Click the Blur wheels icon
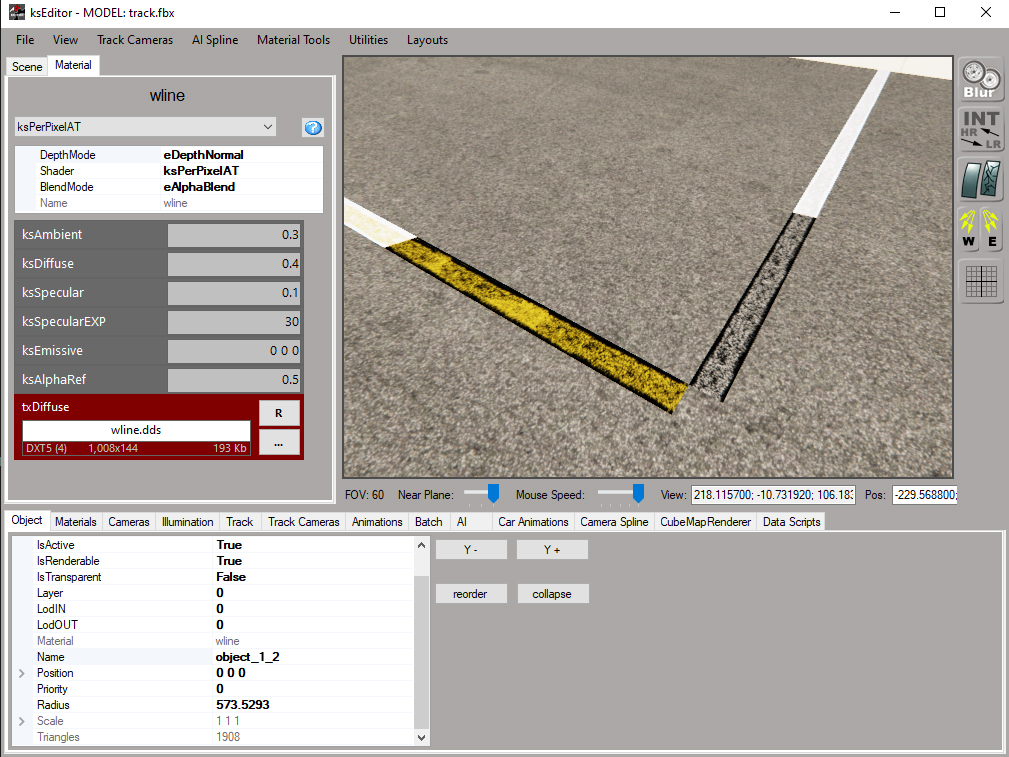The height and width of the screenshot is (757, 1009). click(980, 80)
